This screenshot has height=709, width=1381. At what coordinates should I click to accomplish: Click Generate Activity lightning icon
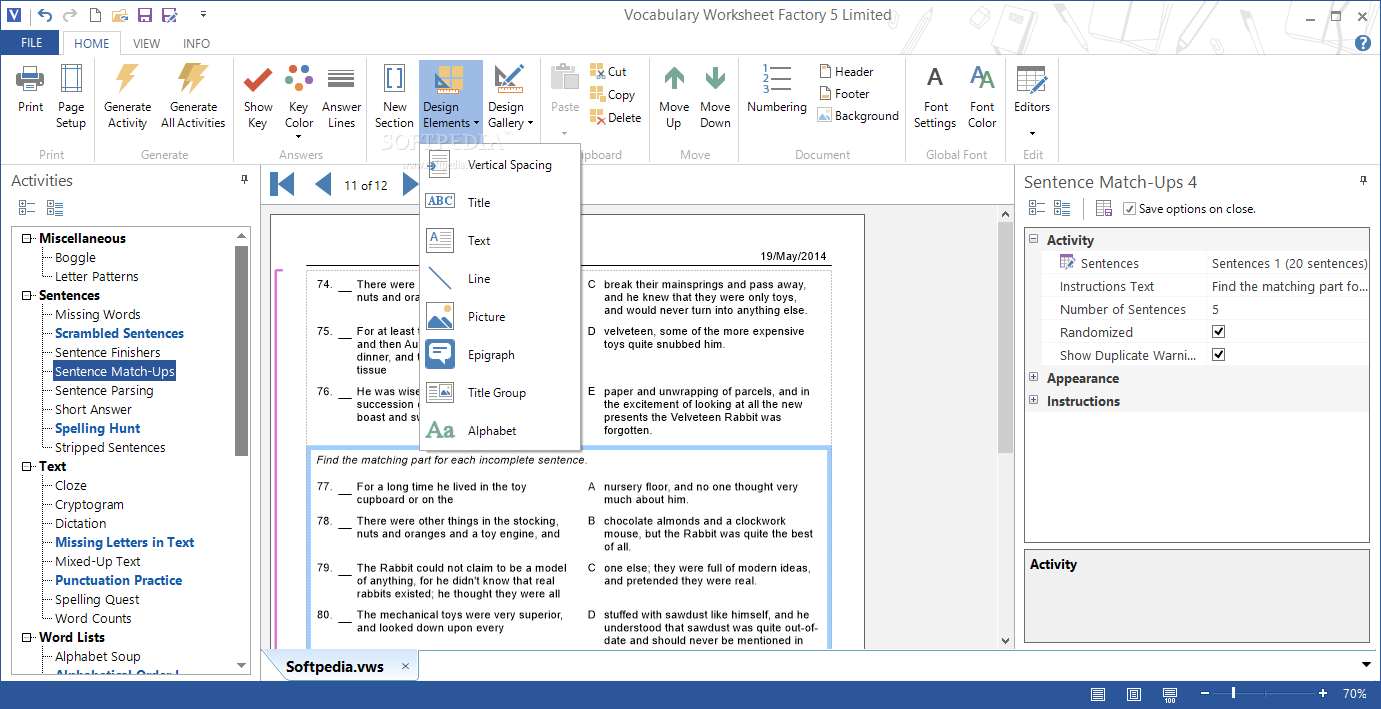(128, 78)
